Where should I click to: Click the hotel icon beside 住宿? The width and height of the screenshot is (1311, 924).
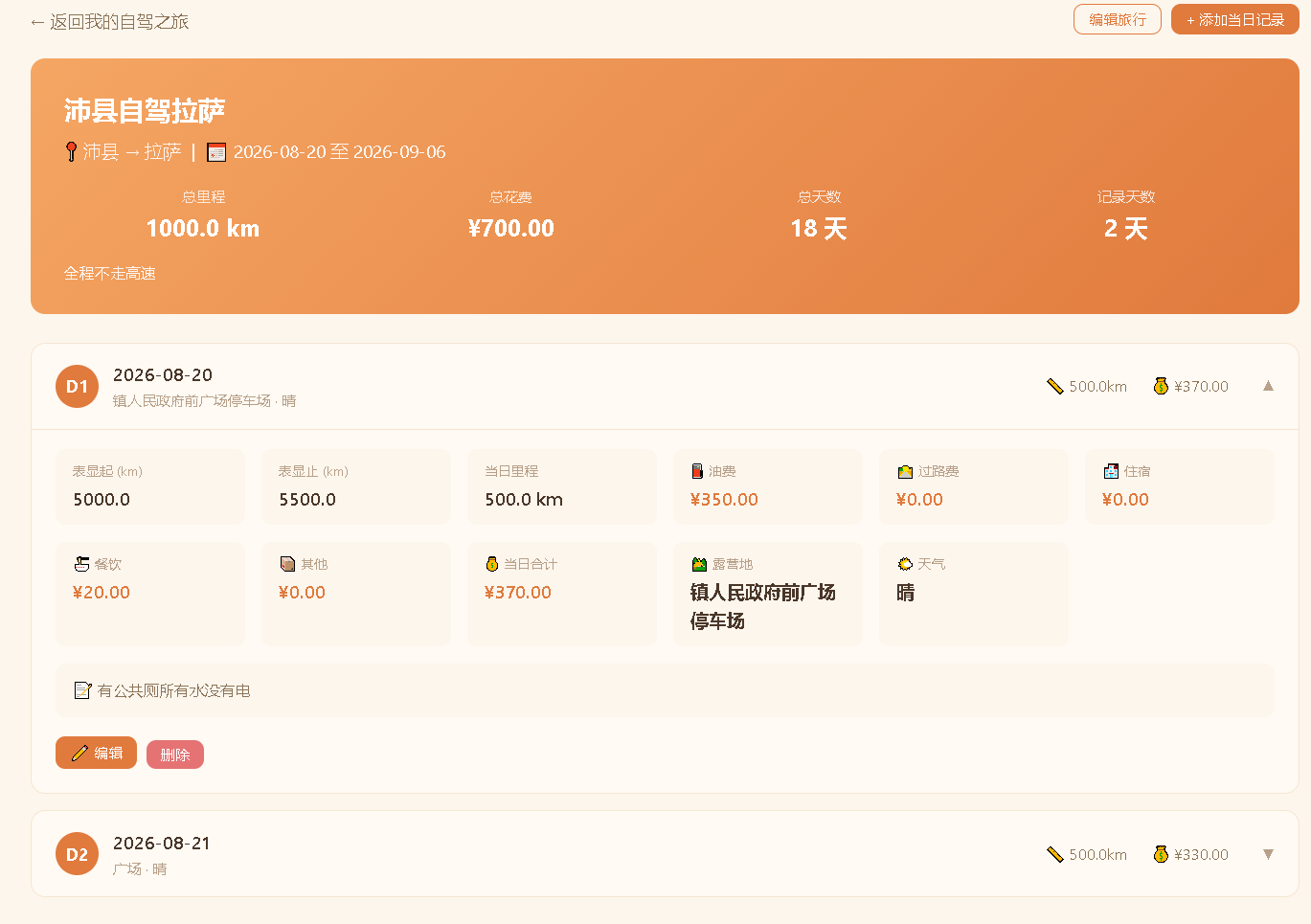pos(1111,471)
